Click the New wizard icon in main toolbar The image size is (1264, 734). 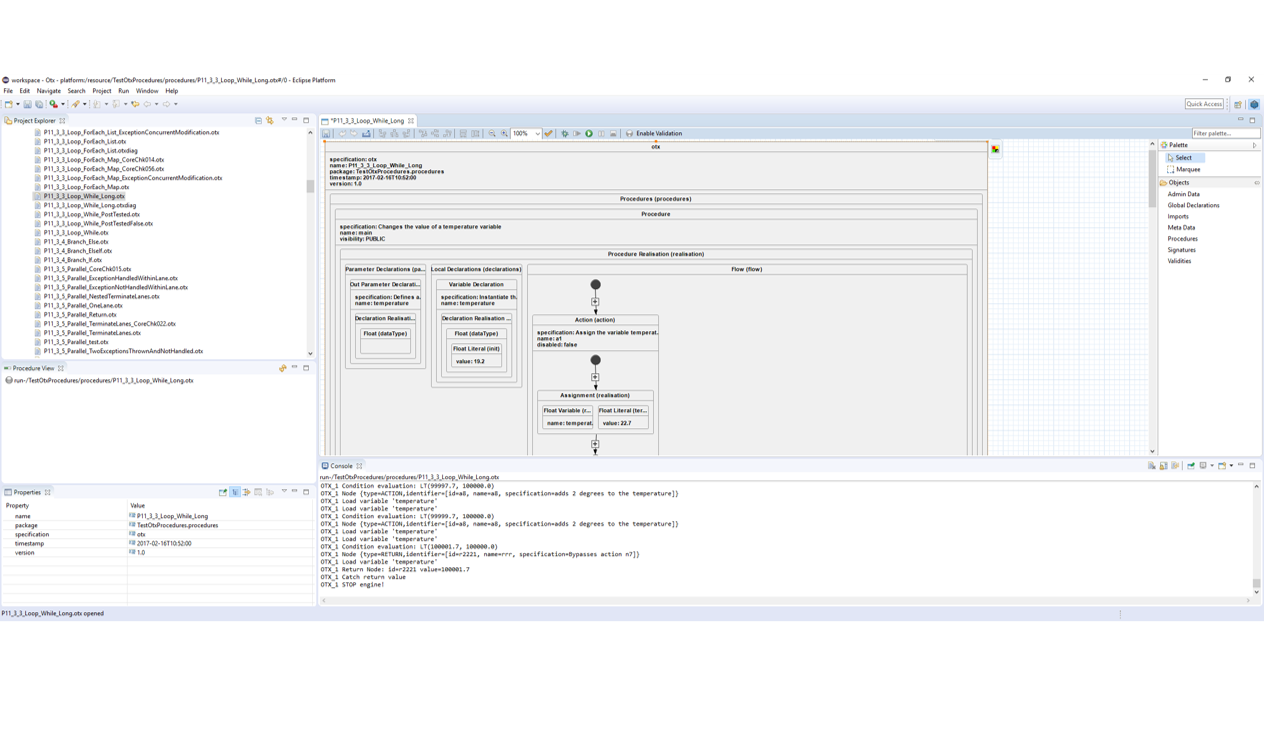tap(9, 104)
